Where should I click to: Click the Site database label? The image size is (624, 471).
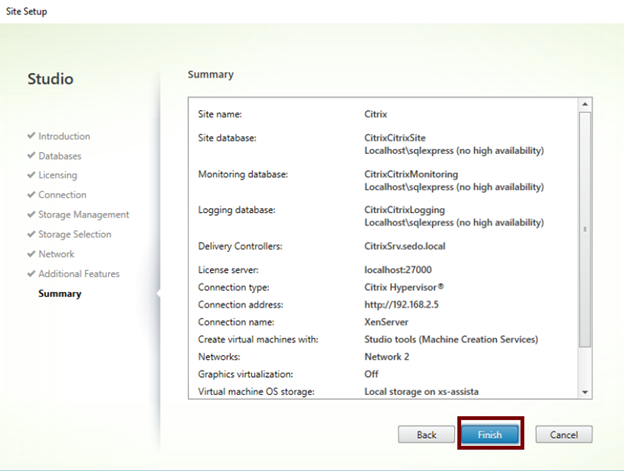(227, 138)
